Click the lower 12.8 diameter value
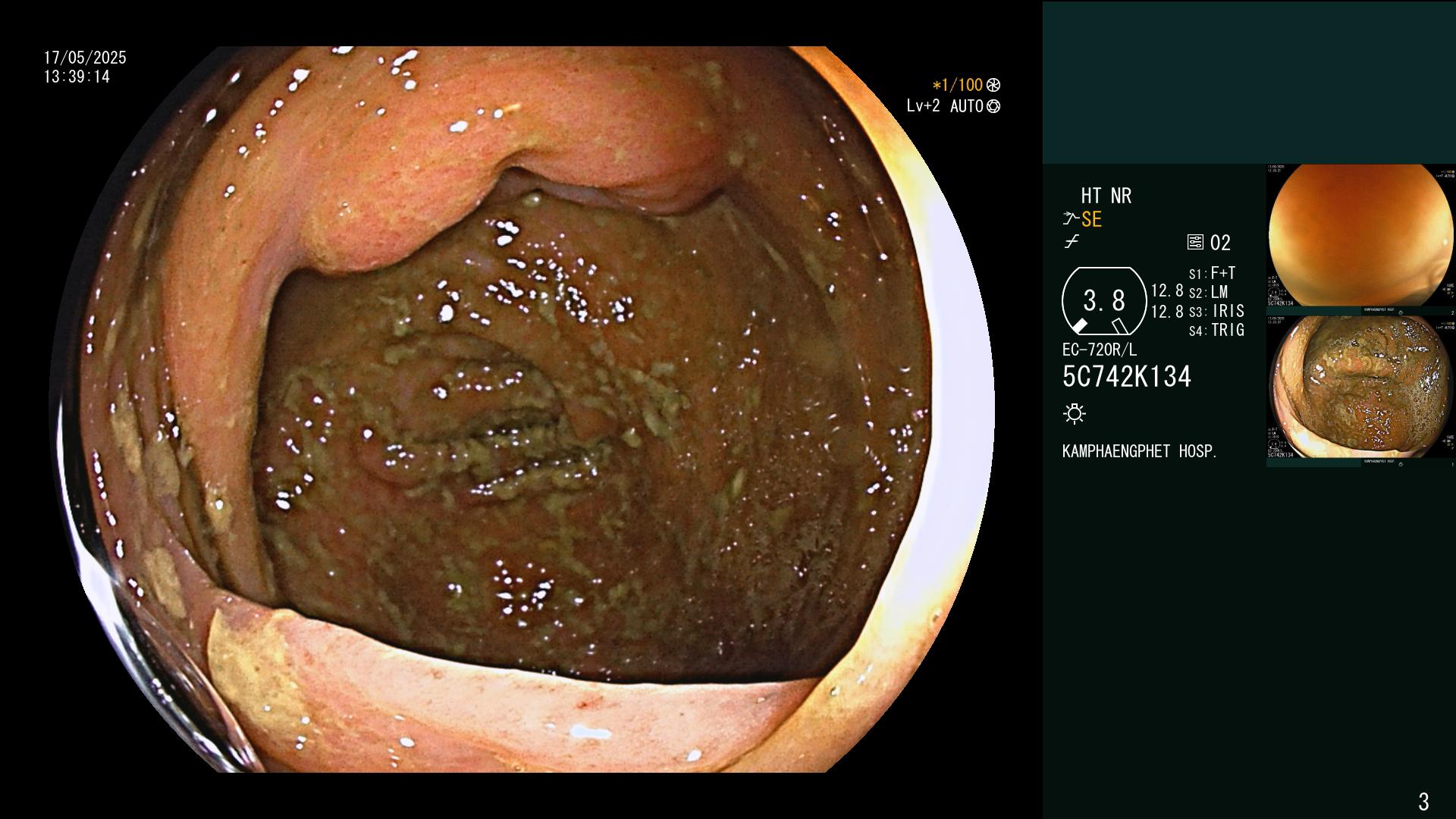 pos(1167,311)
